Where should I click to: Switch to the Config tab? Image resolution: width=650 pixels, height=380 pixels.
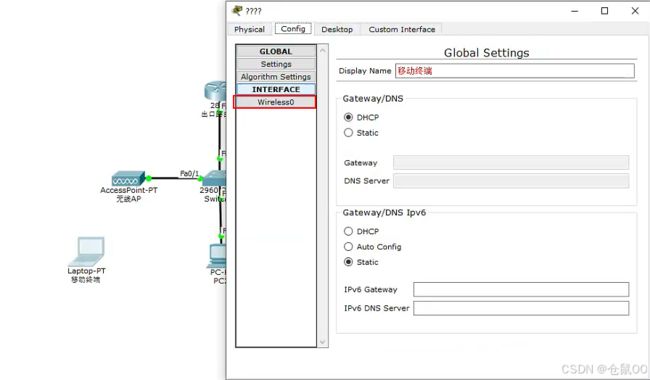tap(293, 29)
